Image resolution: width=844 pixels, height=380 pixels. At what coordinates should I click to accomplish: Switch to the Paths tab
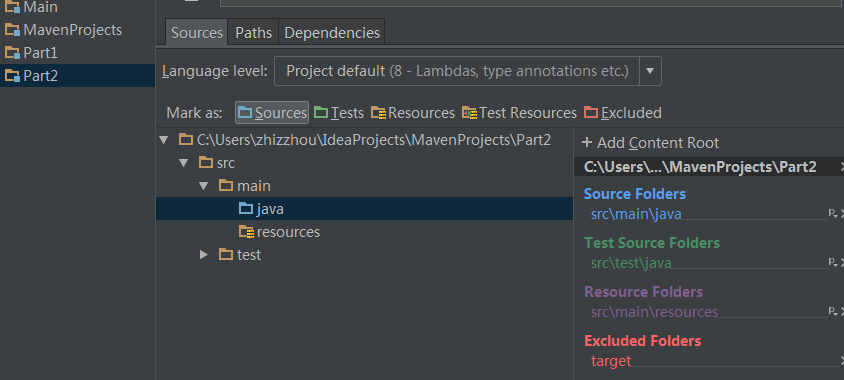pyautogui.click(x=254, y=33)
